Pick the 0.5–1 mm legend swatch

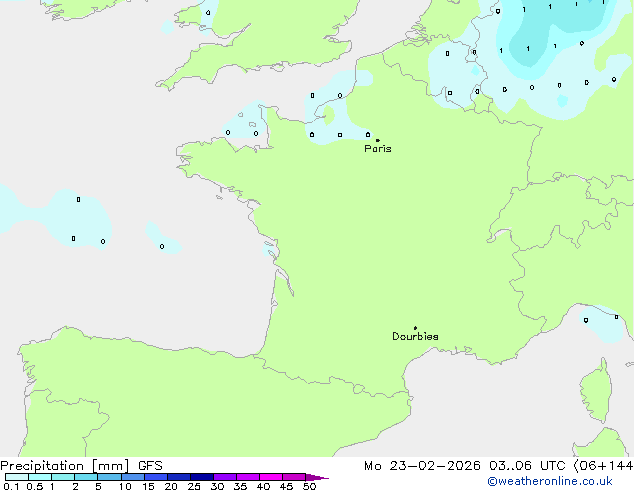[x=40, y=477]
